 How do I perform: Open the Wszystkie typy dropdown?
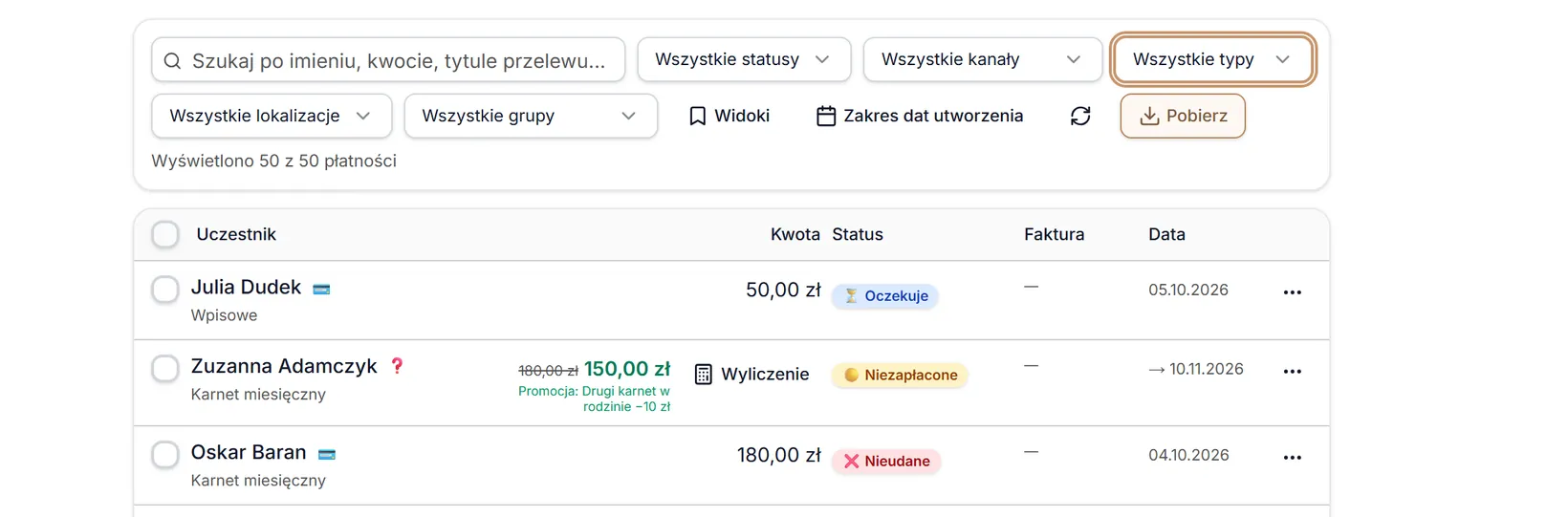1213,59
